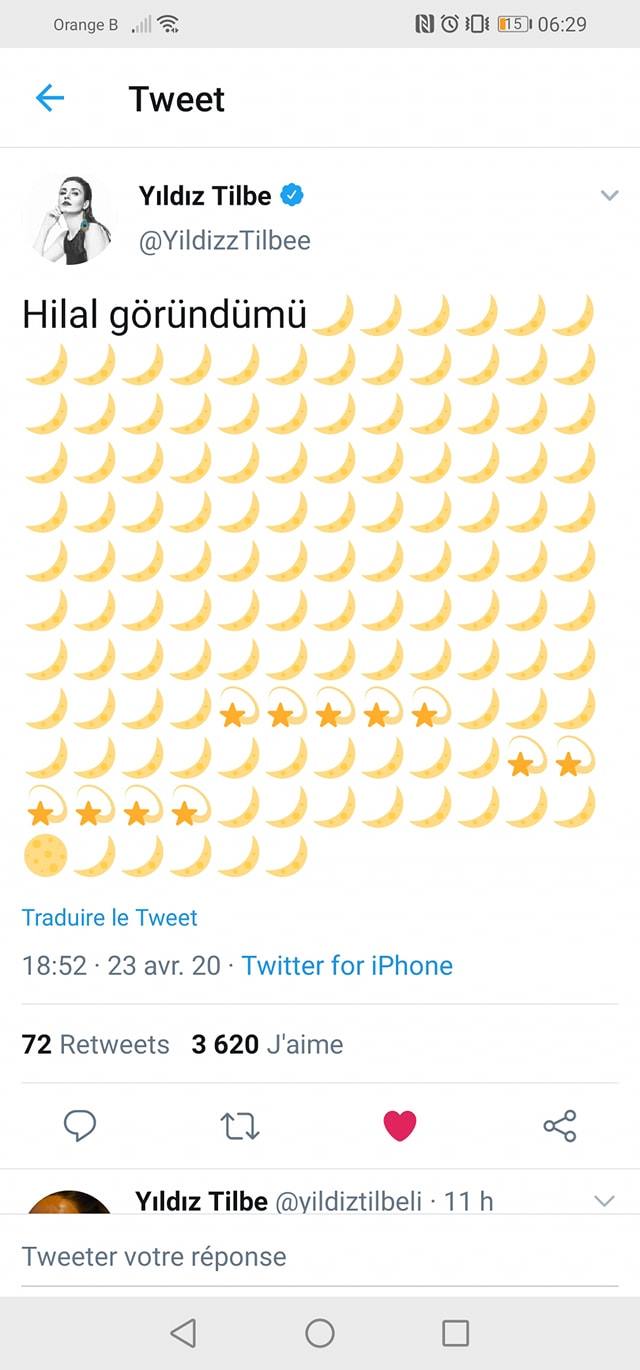Viewport: 640px width, 1370px height.
Task: Tap the retweet arrows icon
Action: [x=240, y=1126]
